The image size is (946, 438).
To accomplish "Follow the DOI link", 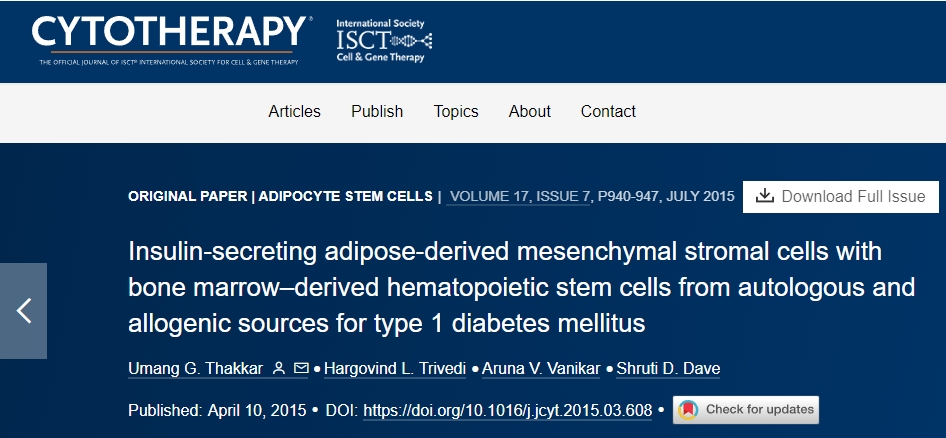I will 507,410.
